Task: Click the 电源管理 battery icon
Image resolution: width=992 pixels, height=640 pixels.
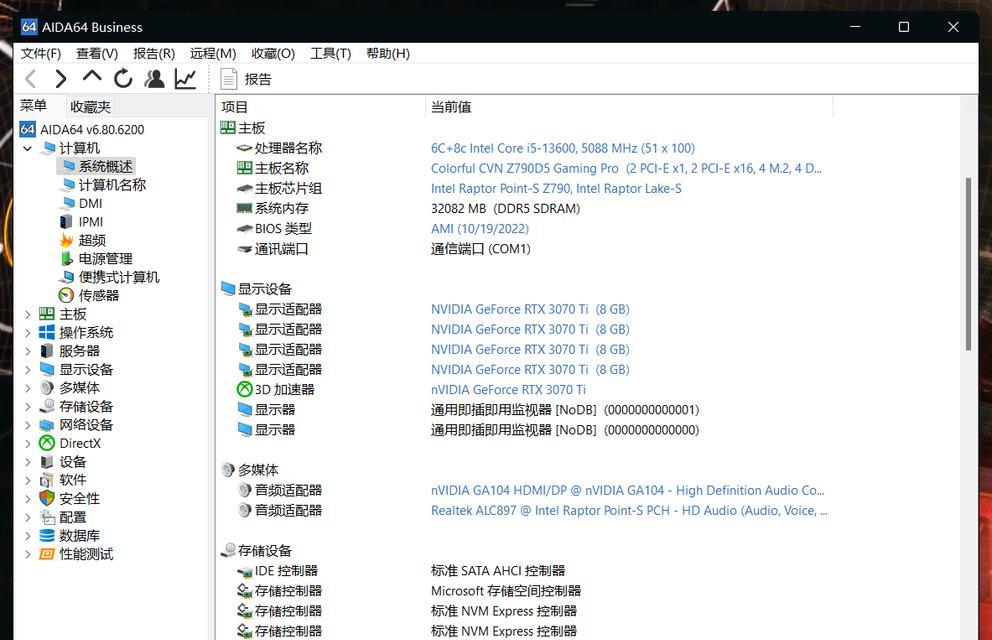Action: [x=66, y=259]
